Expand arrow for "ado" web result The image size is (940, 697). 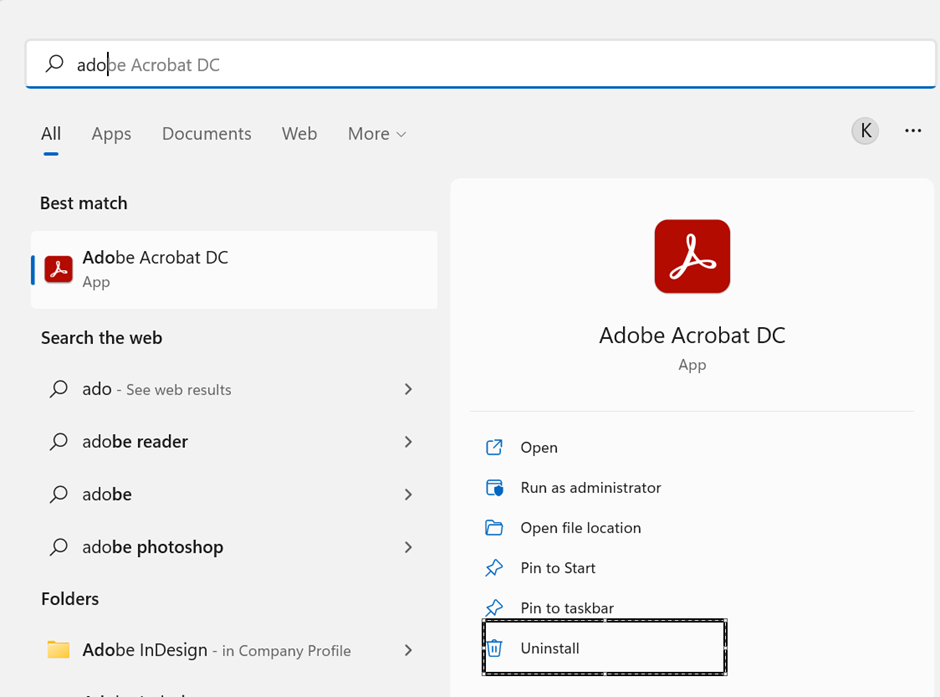408,389
